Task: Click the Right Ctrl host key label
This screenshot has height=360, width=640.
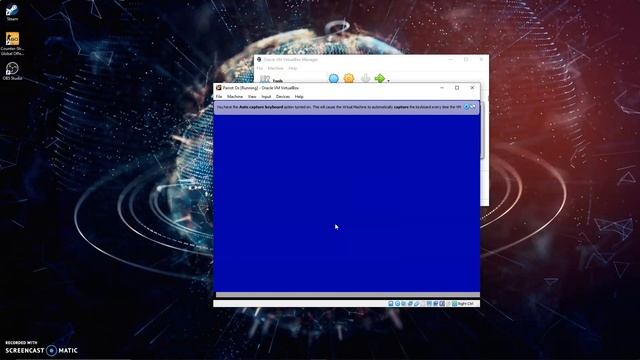Action: coord(466,304)
